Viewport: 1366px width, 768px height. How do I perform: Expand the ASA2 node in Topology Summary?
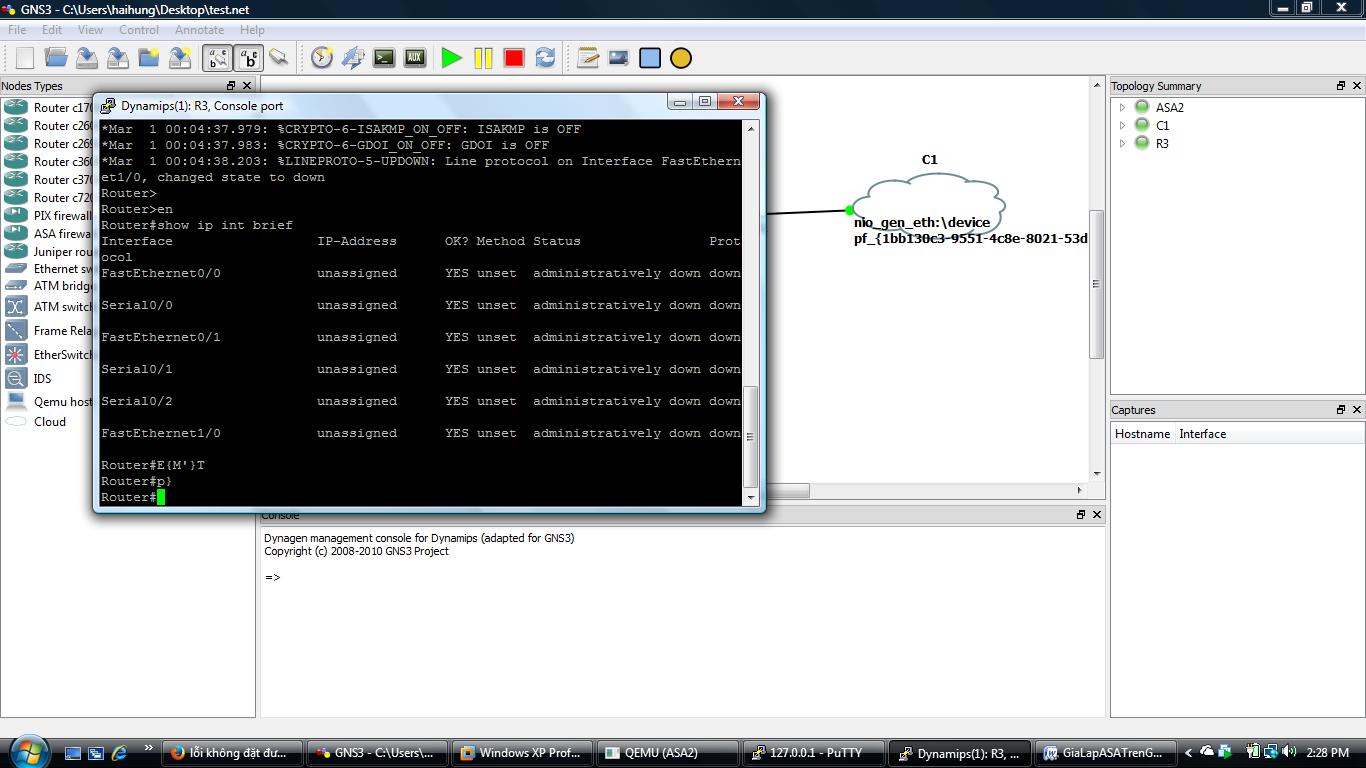(1122, 108)
